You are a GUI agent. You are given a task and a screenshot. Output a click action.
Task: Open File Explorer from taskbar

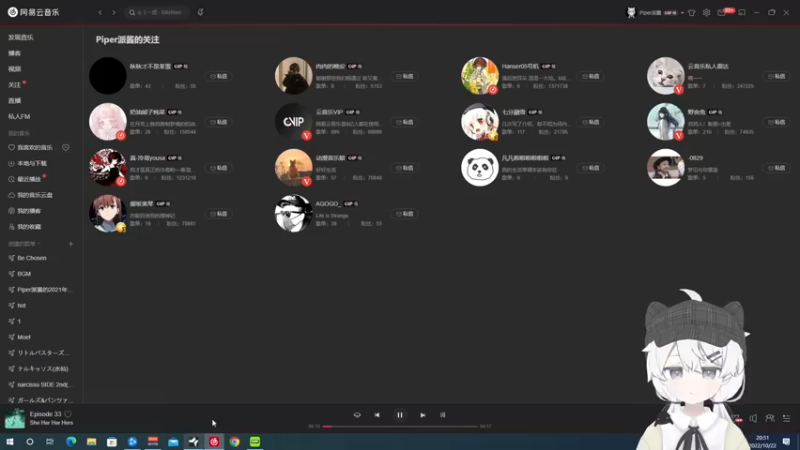click(x=91, y=442)
